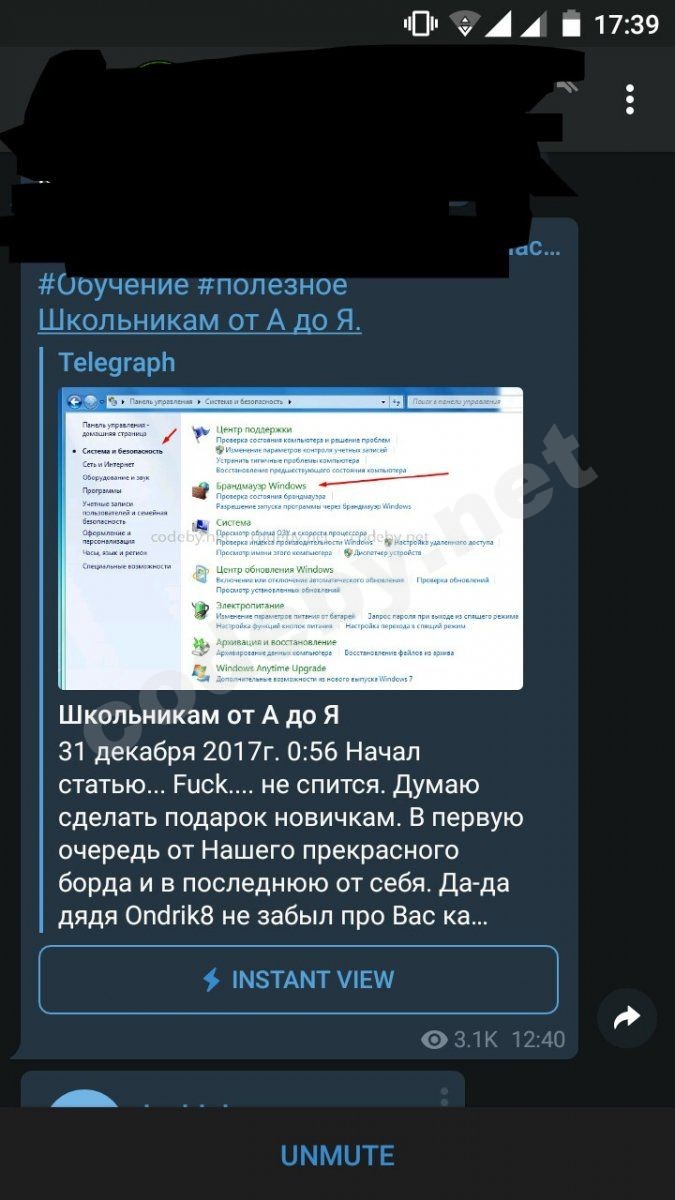
Task: Tap the eye views icon near 3.1K
Action: click(x=434, y=1039)
